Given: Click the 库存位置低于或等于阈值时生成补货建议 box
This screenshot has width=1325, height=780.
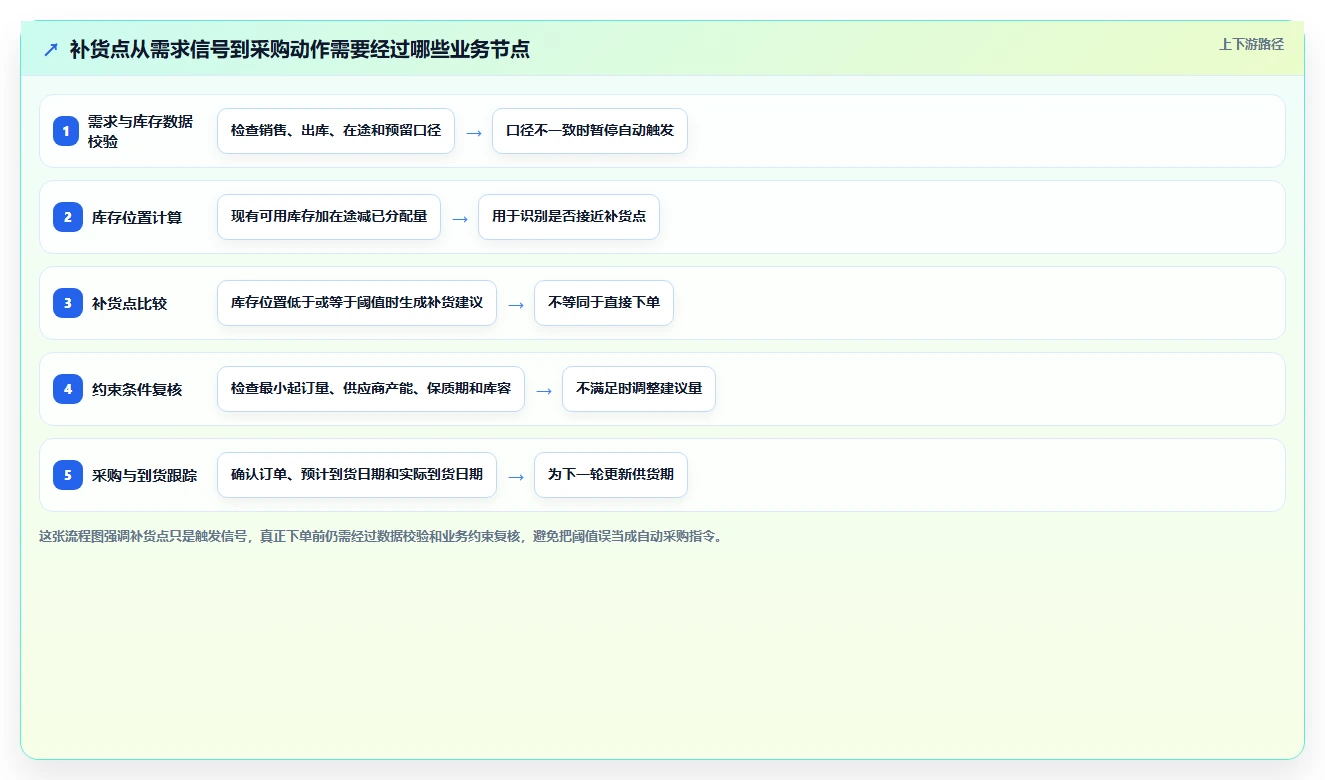Looking at the screenshot, I should [357, 303].
